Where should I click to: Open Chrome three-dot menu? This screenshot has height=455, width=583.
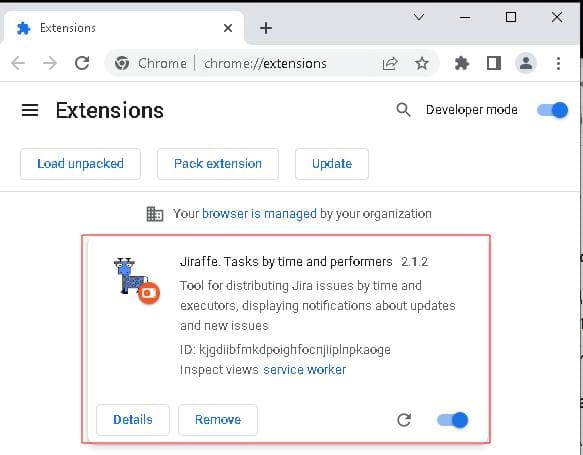pos(558,64)
